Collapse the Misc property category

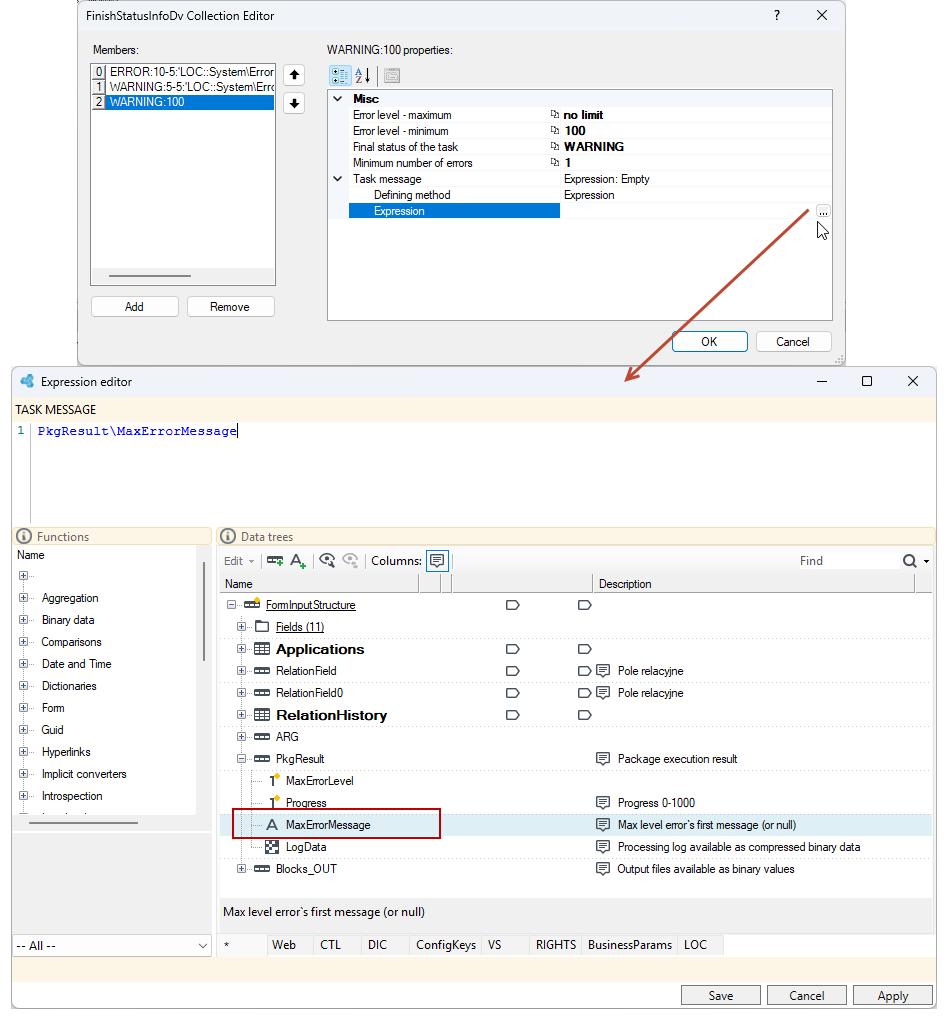[338, 99]
